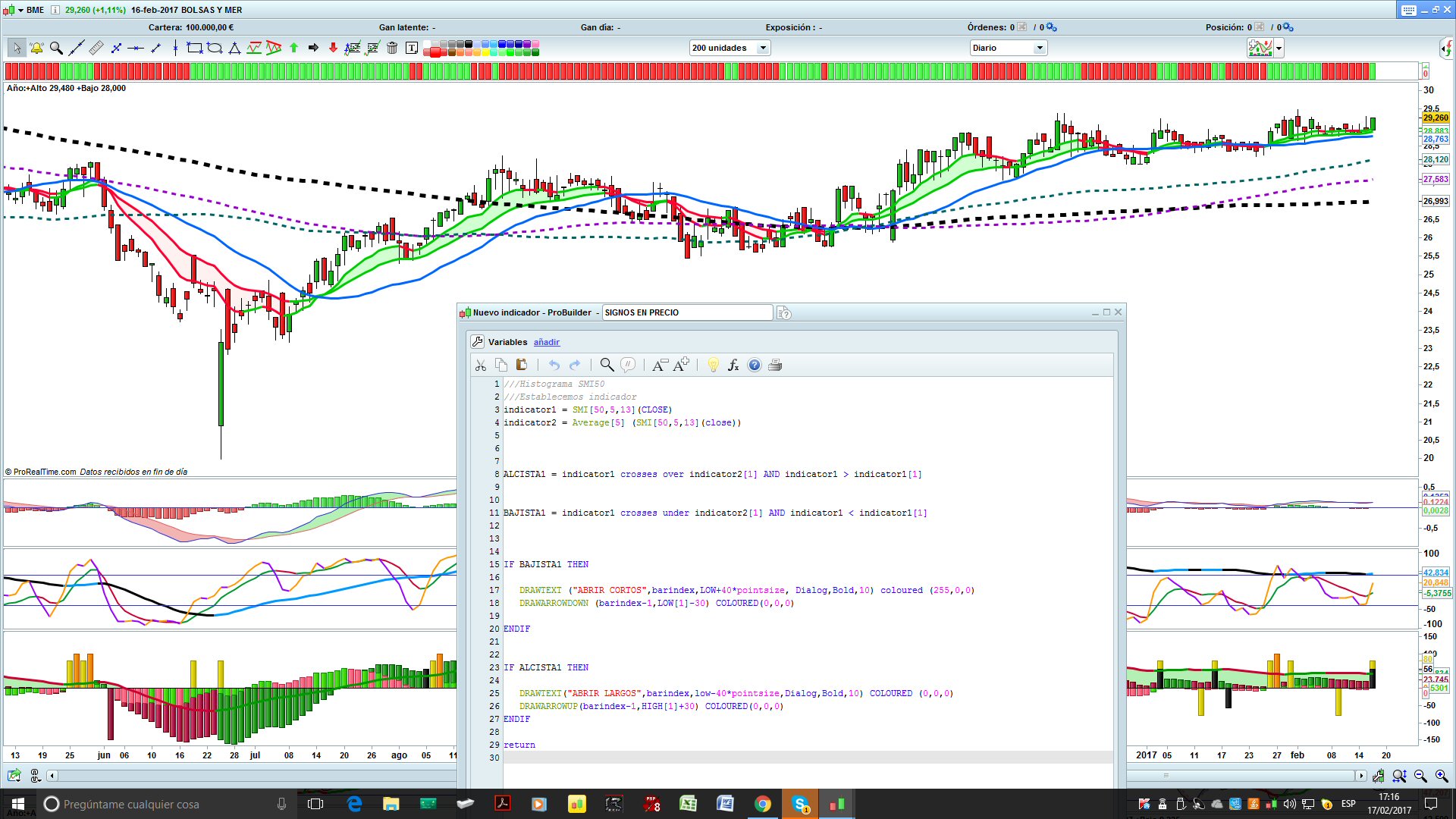Viewport: 1456px width, 819px height.
Task: Open the BME instrument dropdown arrow
Action: click(x=20, y=10)
